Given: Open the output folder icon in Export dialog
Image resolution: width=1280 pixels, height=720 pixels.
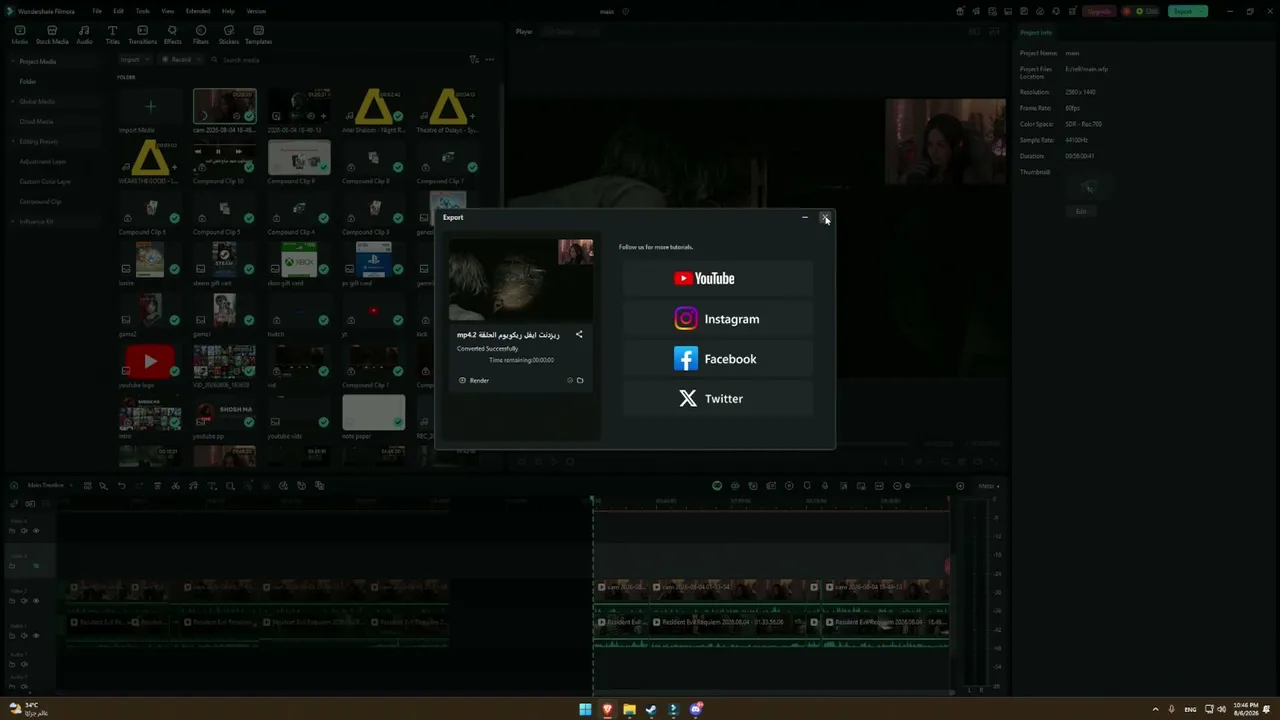Looking at the screenshot, I should [x=580, y=380].
